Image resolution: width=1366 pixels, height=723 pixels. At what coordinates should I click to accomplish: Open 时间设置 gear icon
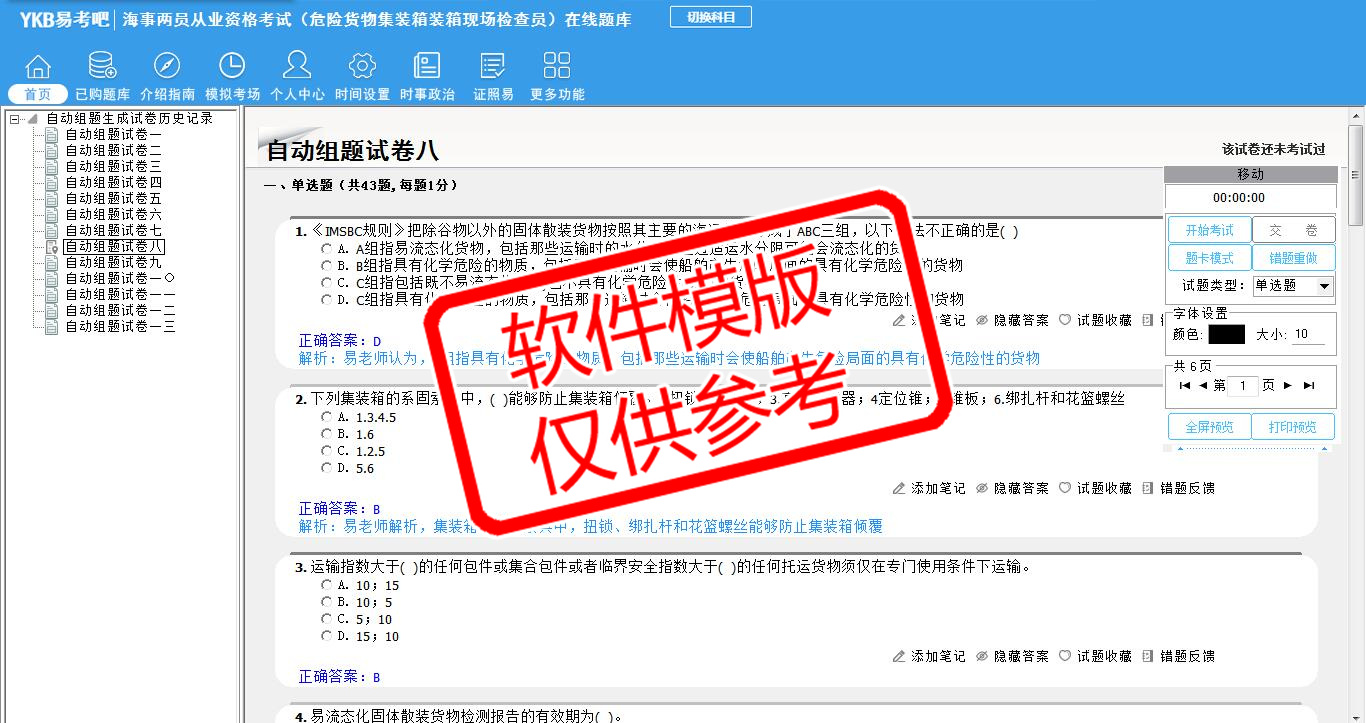[362, 67]
